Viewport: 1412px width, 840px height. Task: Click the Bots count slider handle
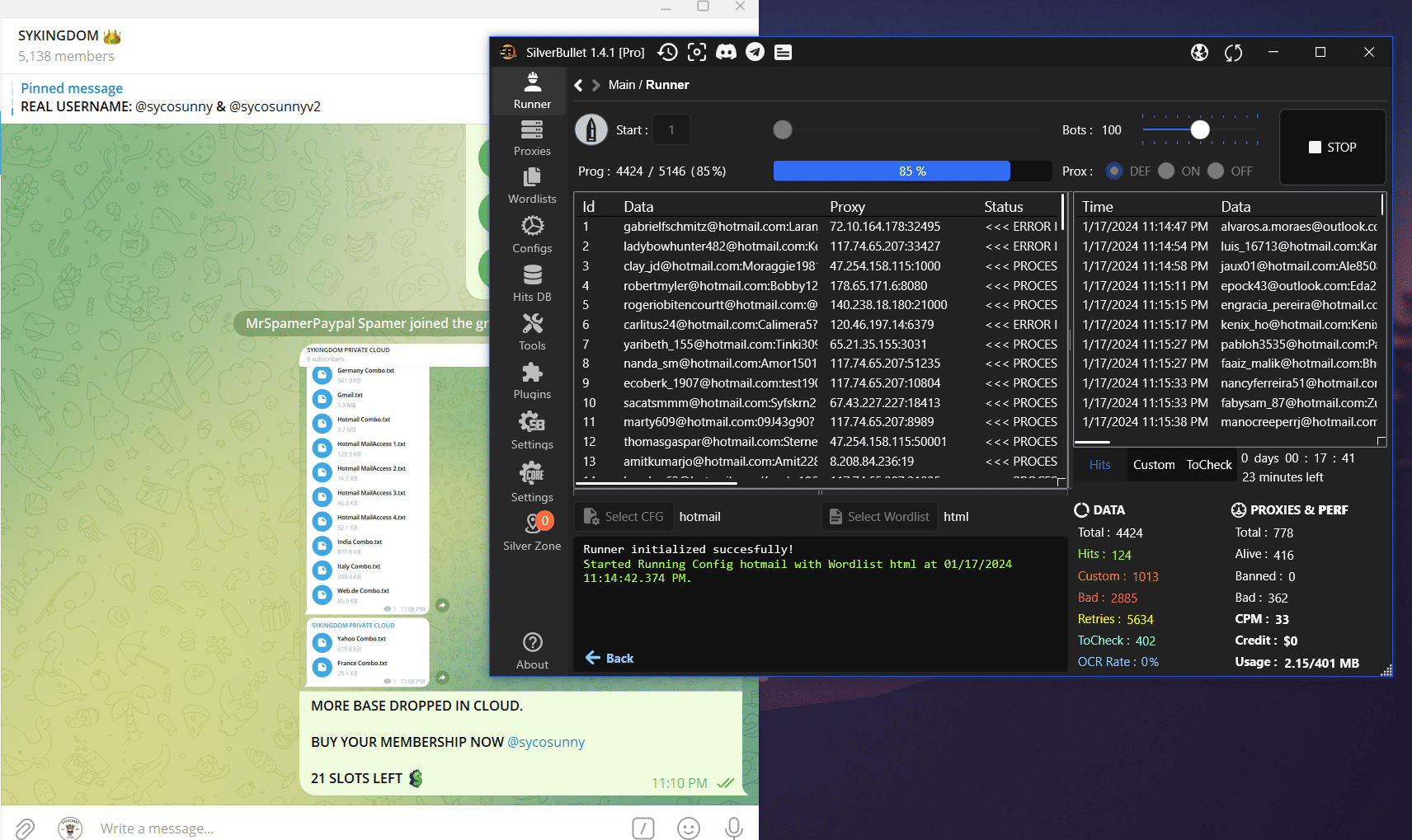click(x=1200, y=129)
